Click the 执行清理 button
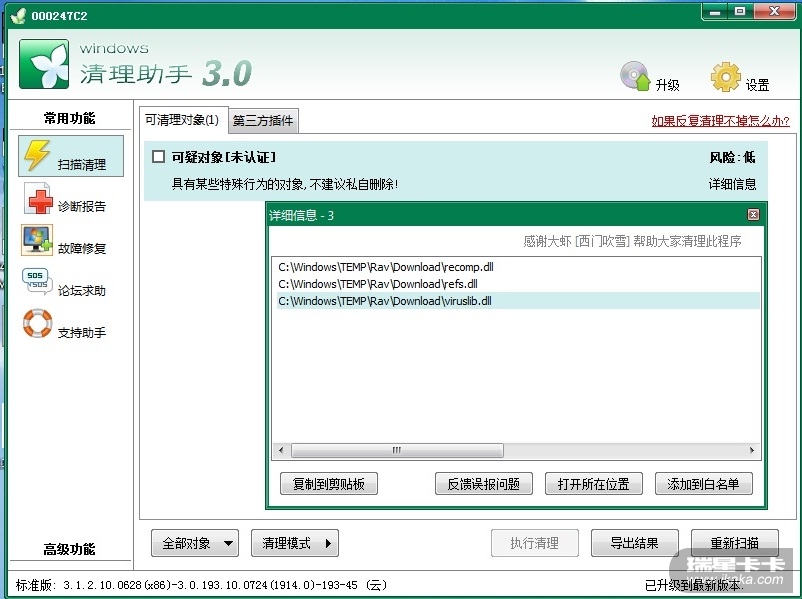The width and height of the screenshot is (802, 599). (534, 543)
